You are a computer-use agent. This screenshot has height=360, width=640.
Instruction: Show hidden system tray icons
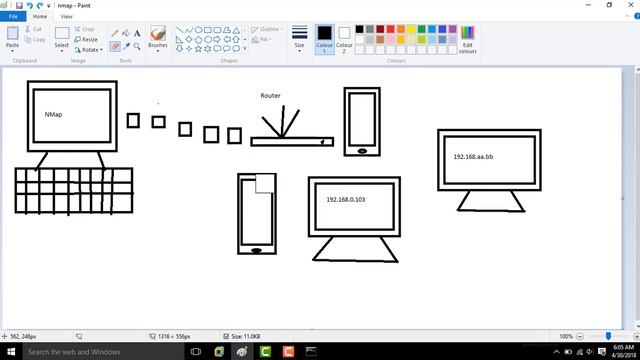556,351
